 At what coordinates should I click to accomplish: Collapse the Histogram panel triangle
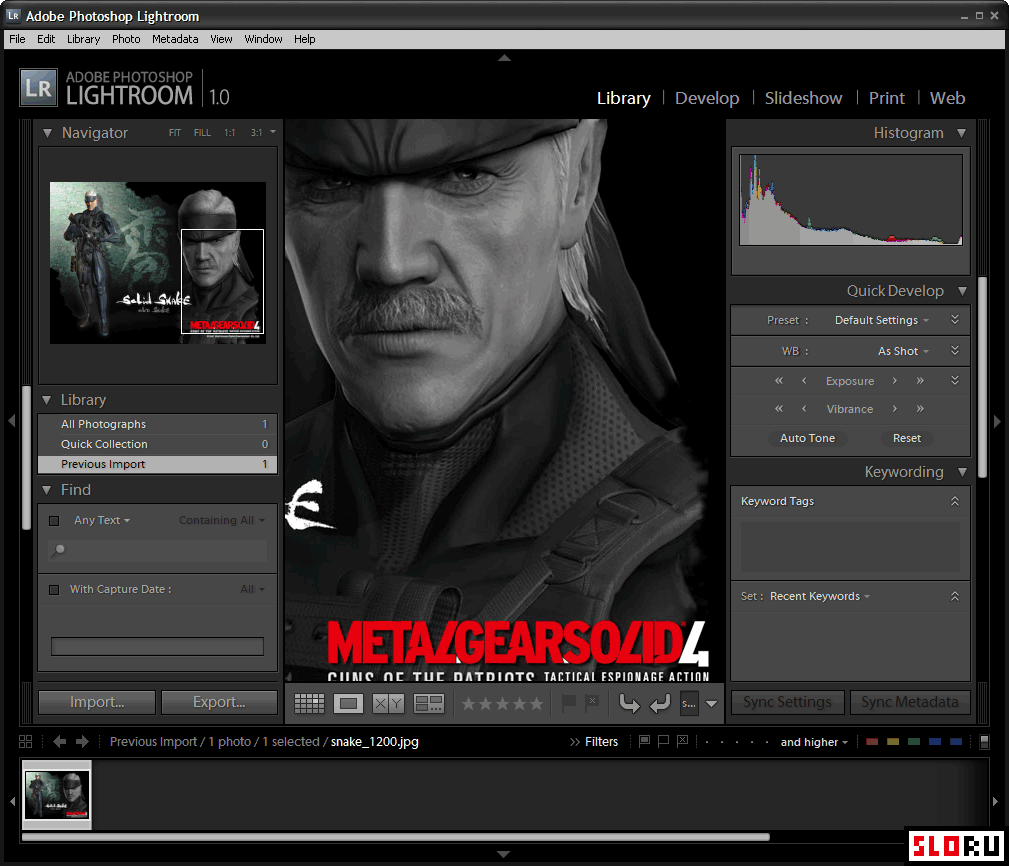(961, 133)
